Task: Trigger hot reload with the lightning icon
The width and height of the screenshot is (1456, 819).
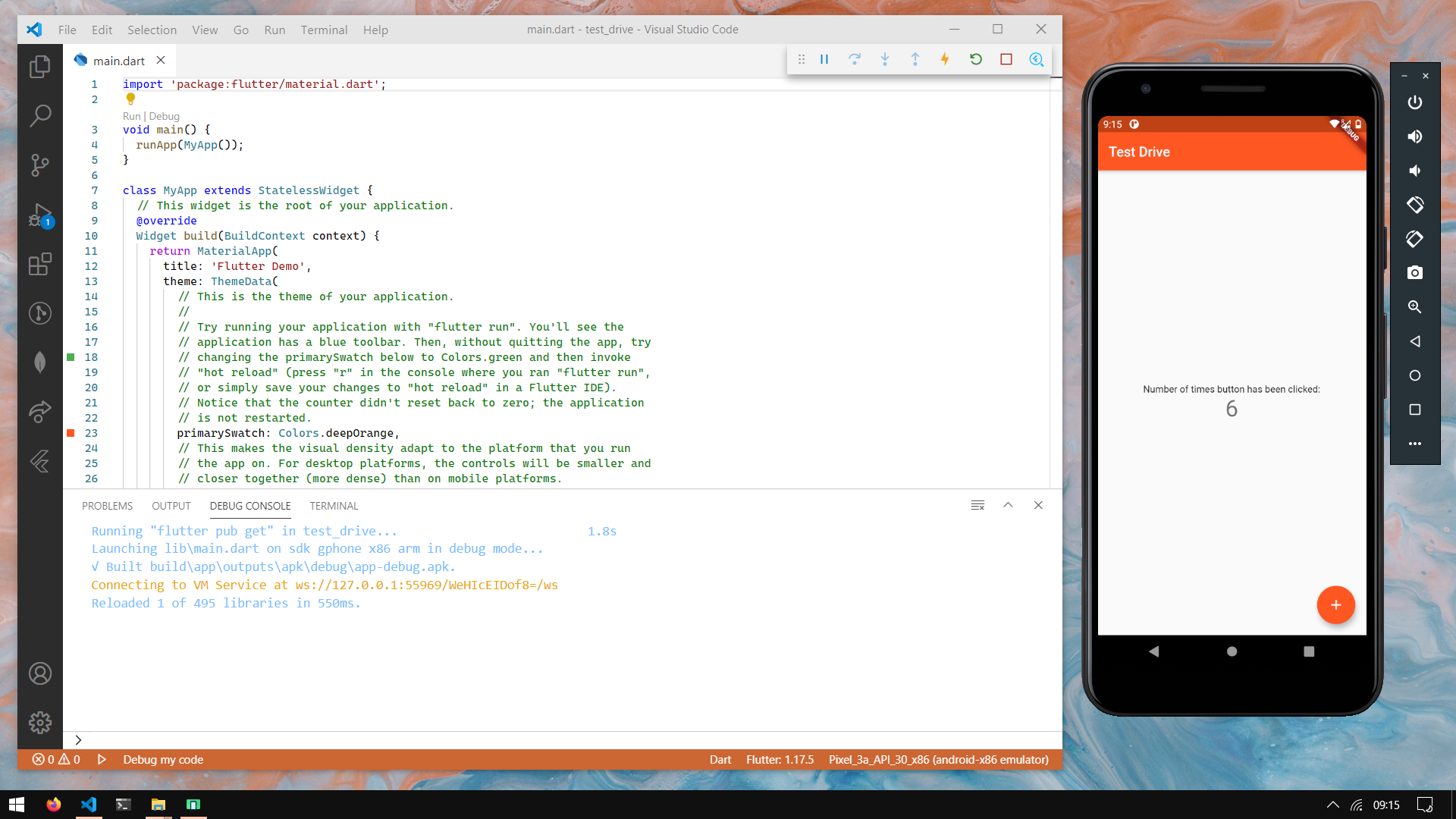Action: [945, 59]
